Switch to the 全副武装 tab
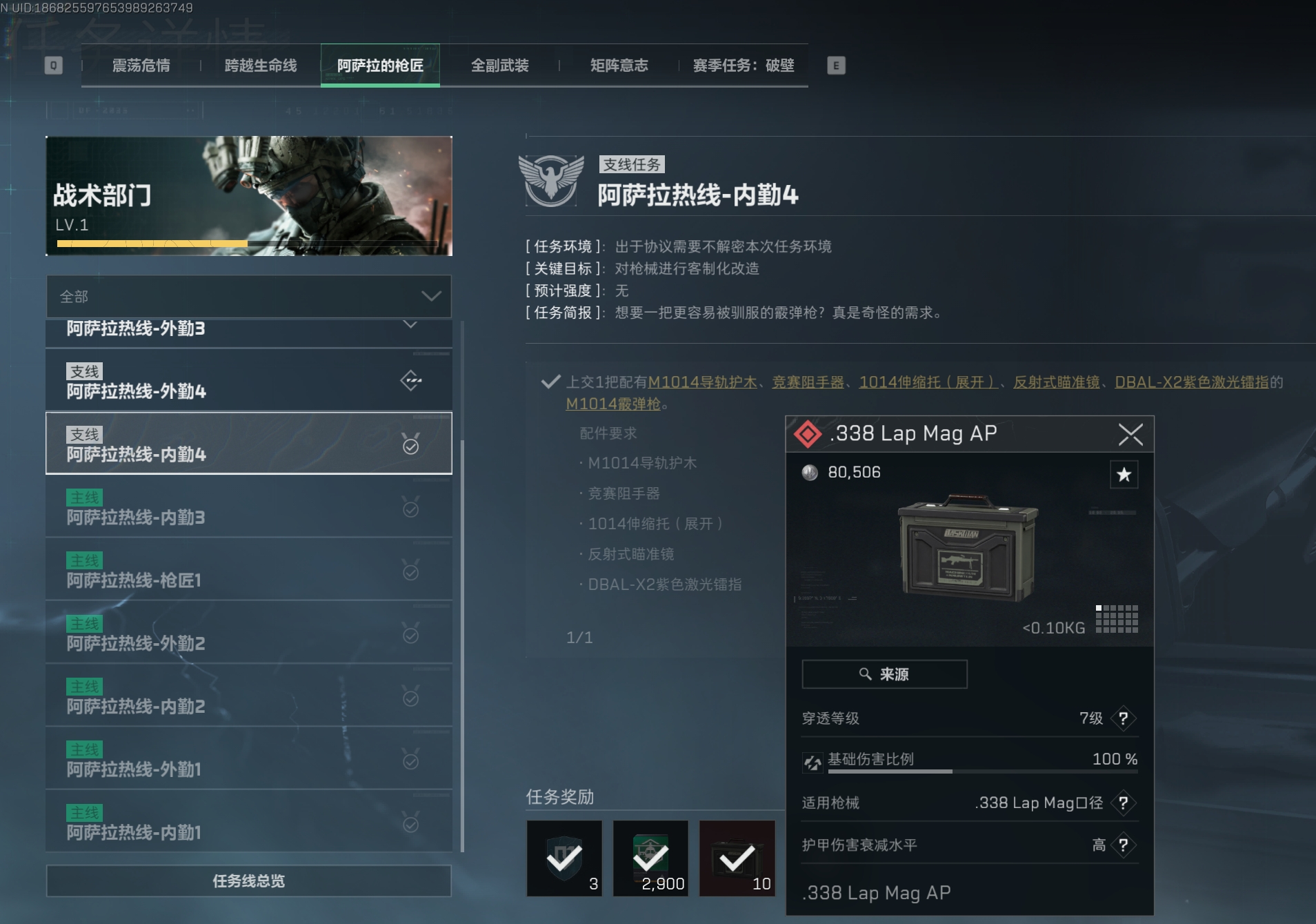Image resolution: width=1316 pixels, height=924 pixels. pos(499,66)
